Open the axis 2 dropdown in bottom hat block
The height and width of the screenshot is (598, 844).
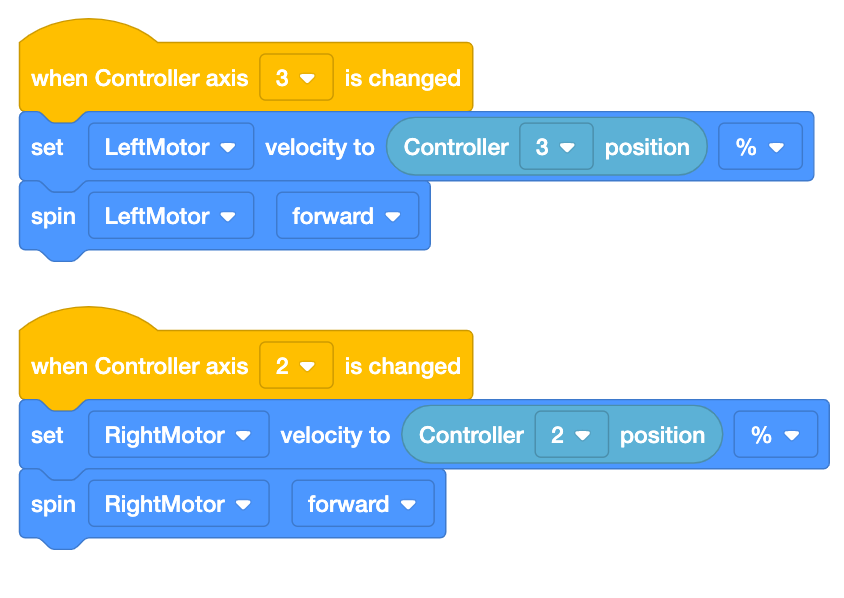click(296, 366)
